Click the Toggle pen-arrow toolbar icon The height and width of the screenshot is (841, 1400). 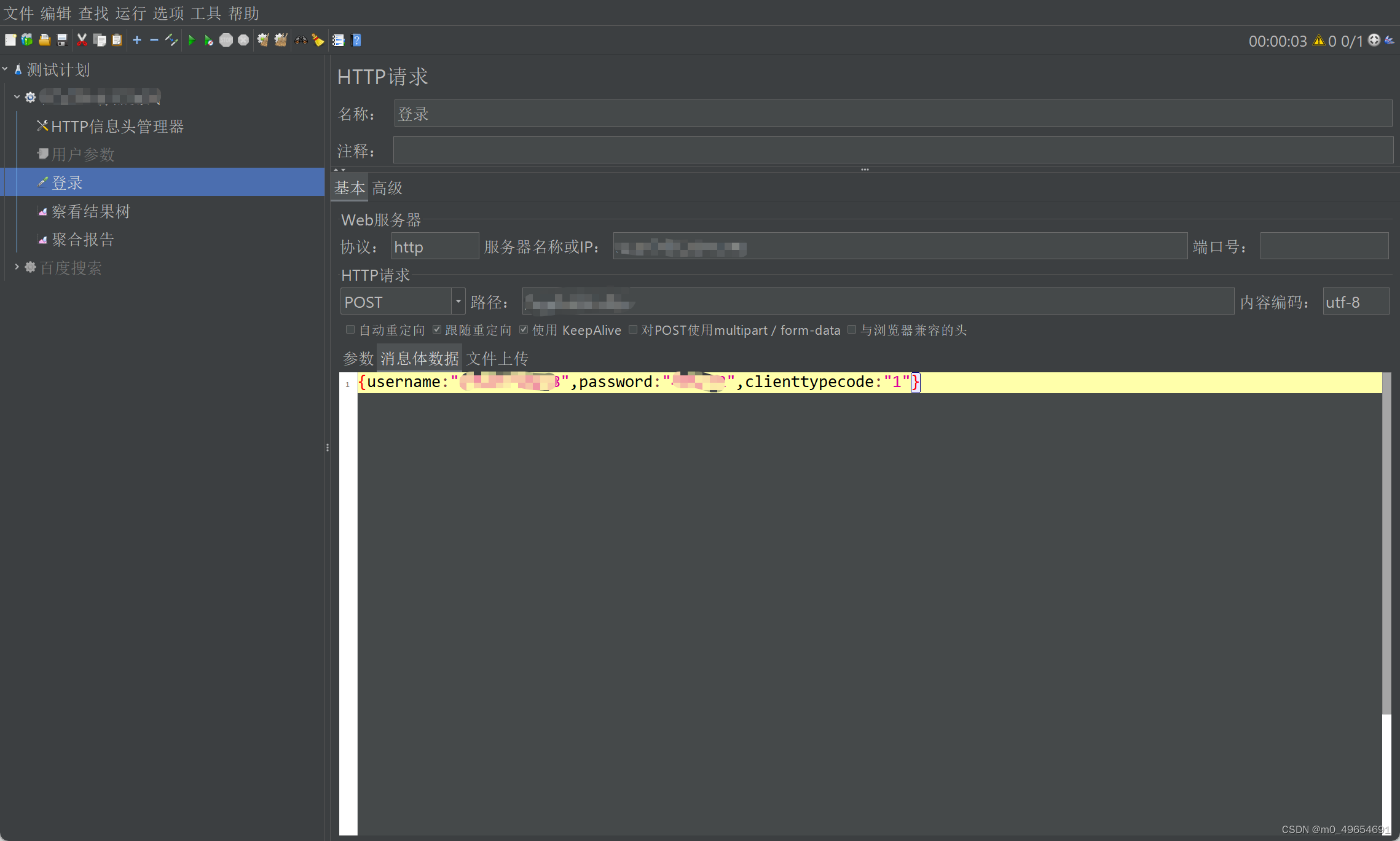coord(171,41)
